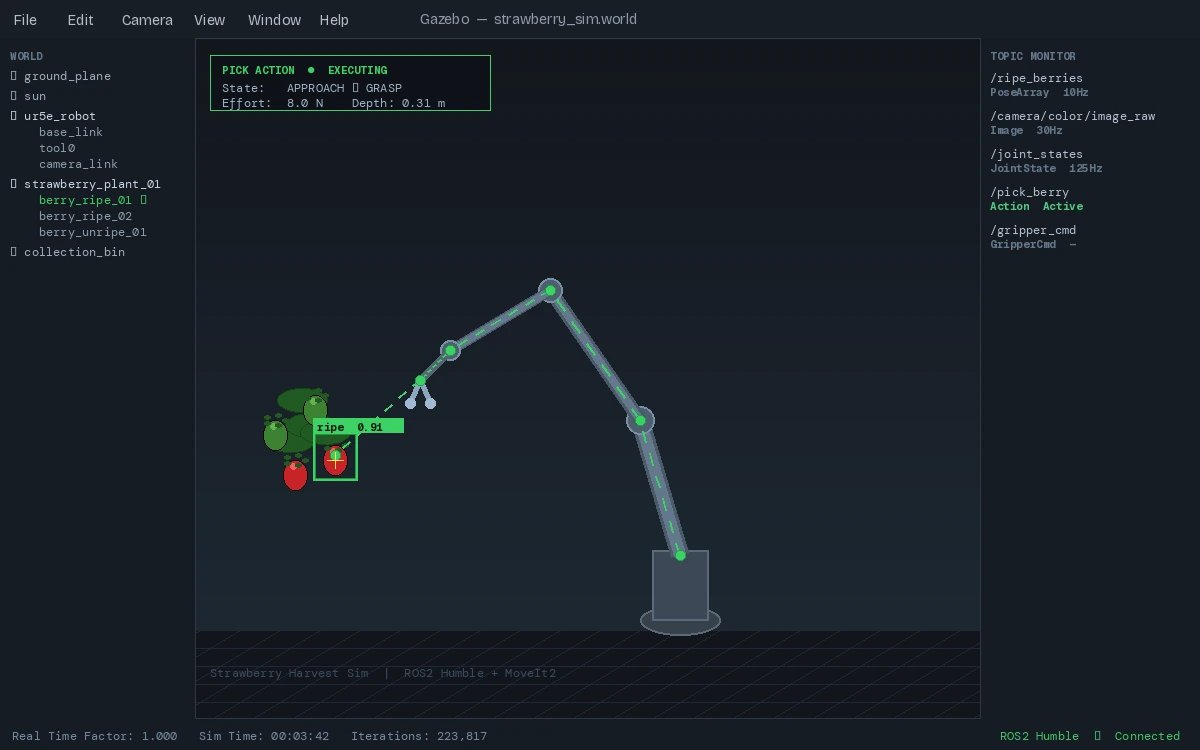
Task: Toggle the green EXECUTING status indicator
Action: pyautogui.click(x=311, y=70)
